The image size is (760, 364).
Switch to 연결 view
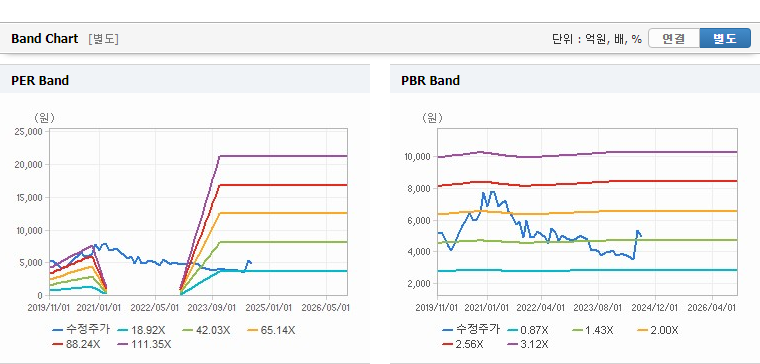click(674, 38)
